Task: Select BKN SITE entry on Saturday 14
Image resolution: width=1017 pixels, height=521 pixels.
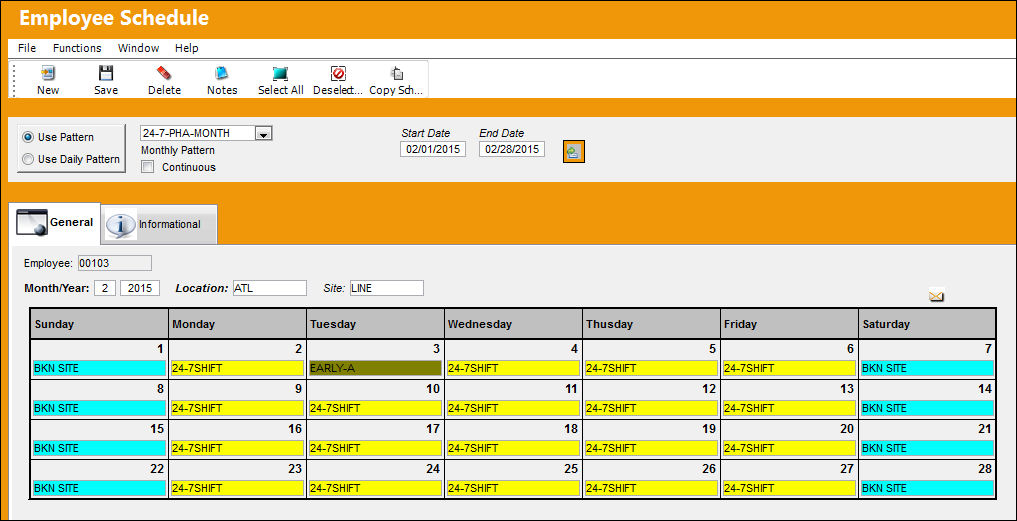Action: pyautogui.click(x=927, y=408)
